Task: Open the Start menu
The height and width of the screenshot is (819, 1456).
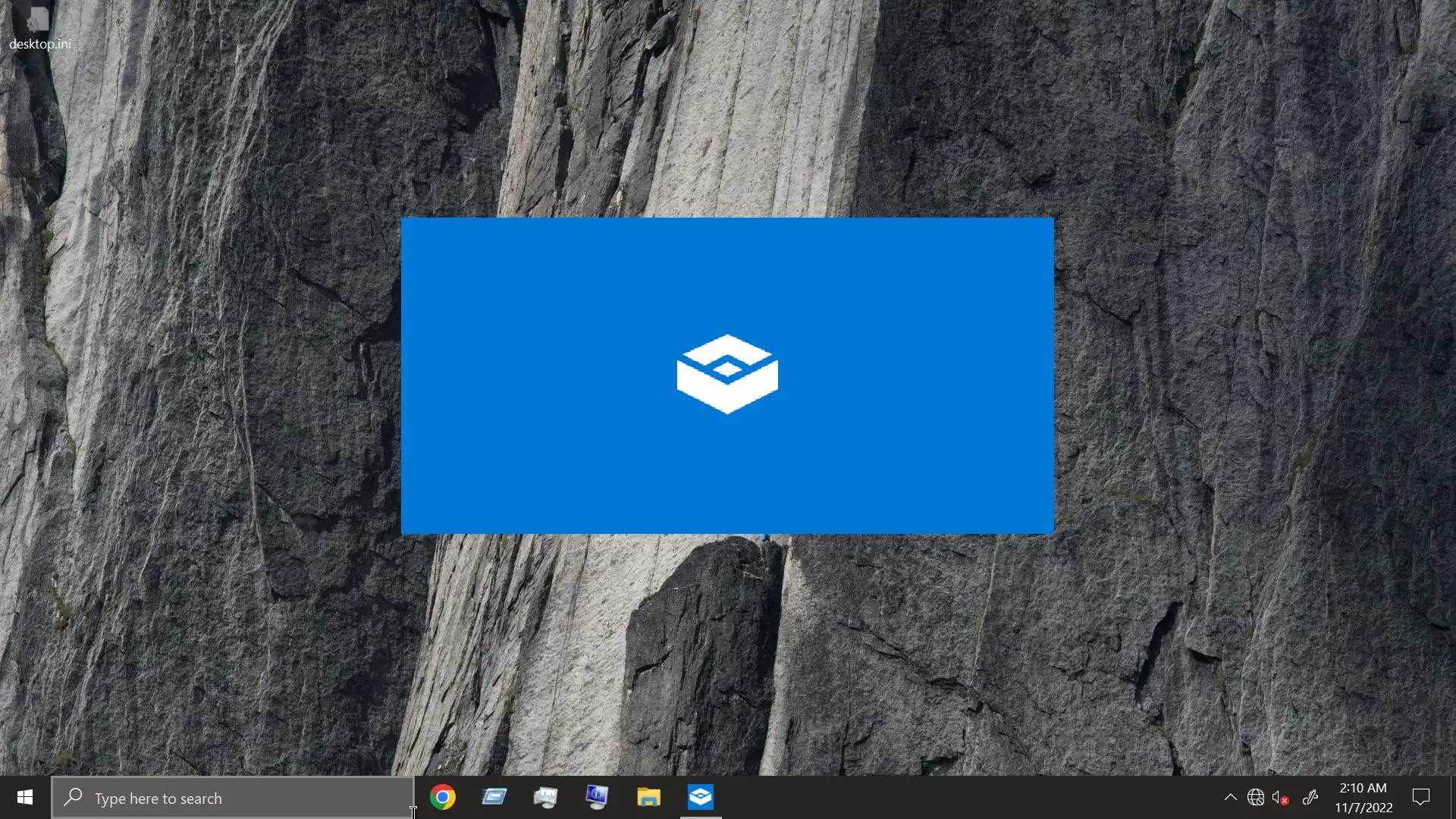Action: click(24, 798)
